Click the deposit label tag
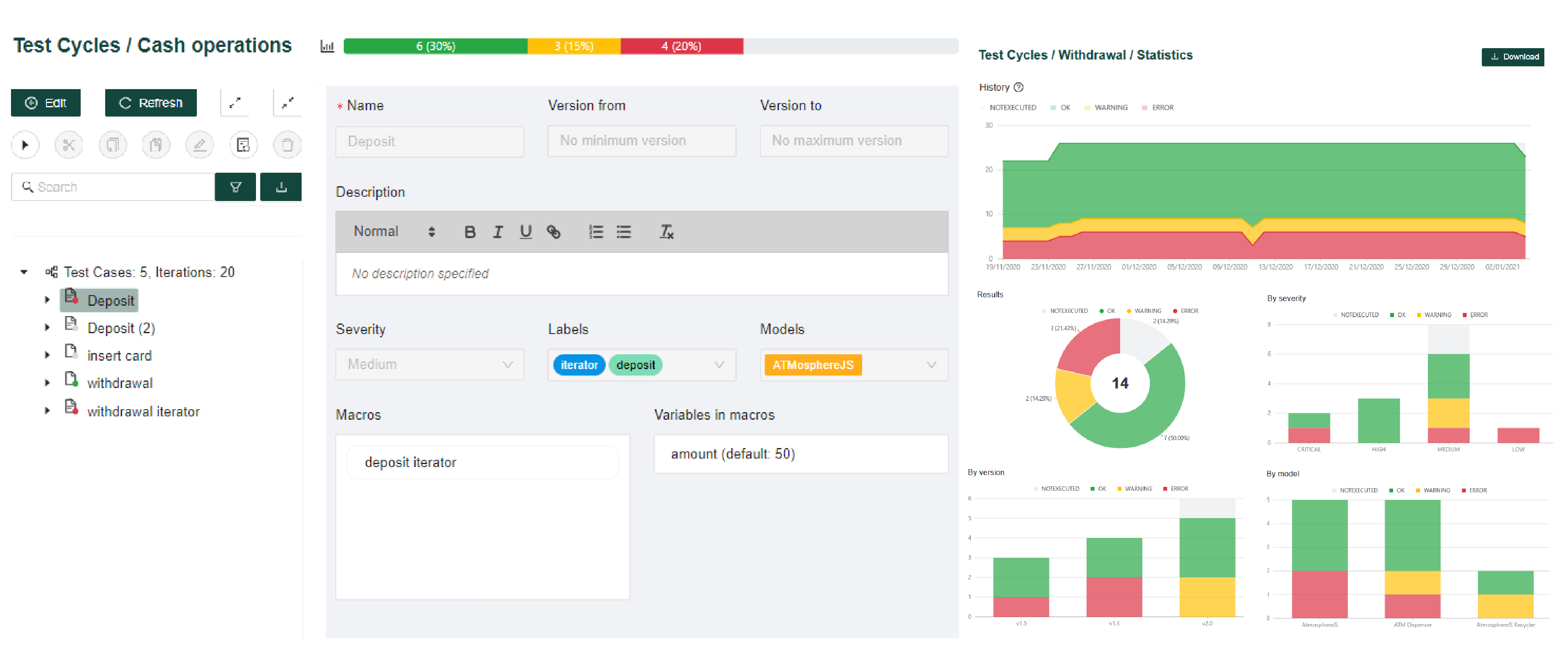This screenshot has width=1568, height=671. pyautogui.click(x=635, y=365)
